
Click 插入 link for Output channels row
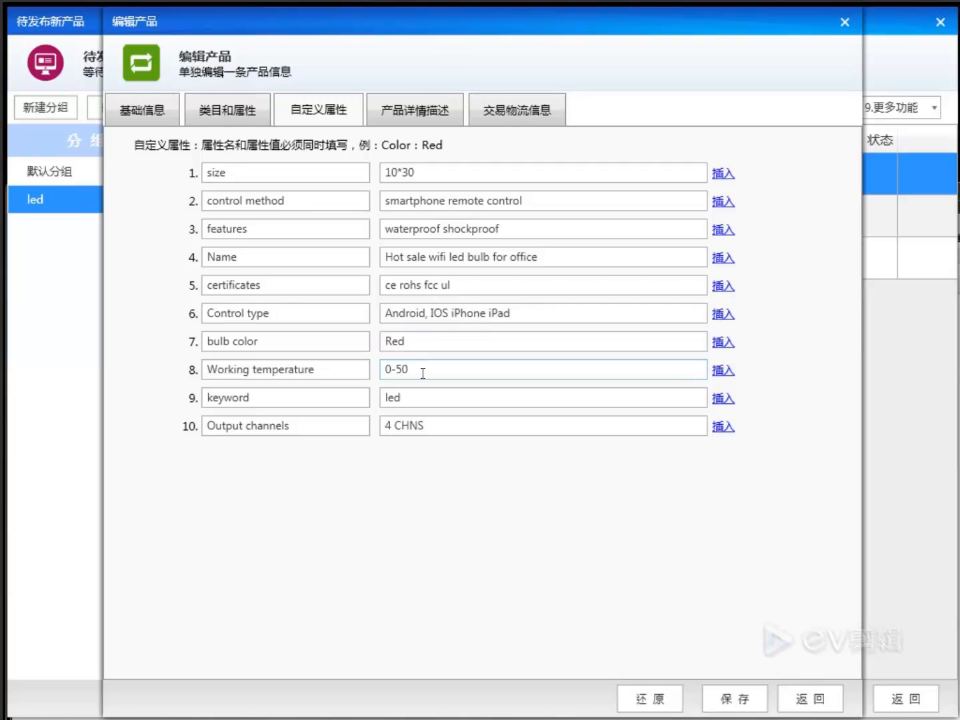pyautogui.click(x=723, y=427)
